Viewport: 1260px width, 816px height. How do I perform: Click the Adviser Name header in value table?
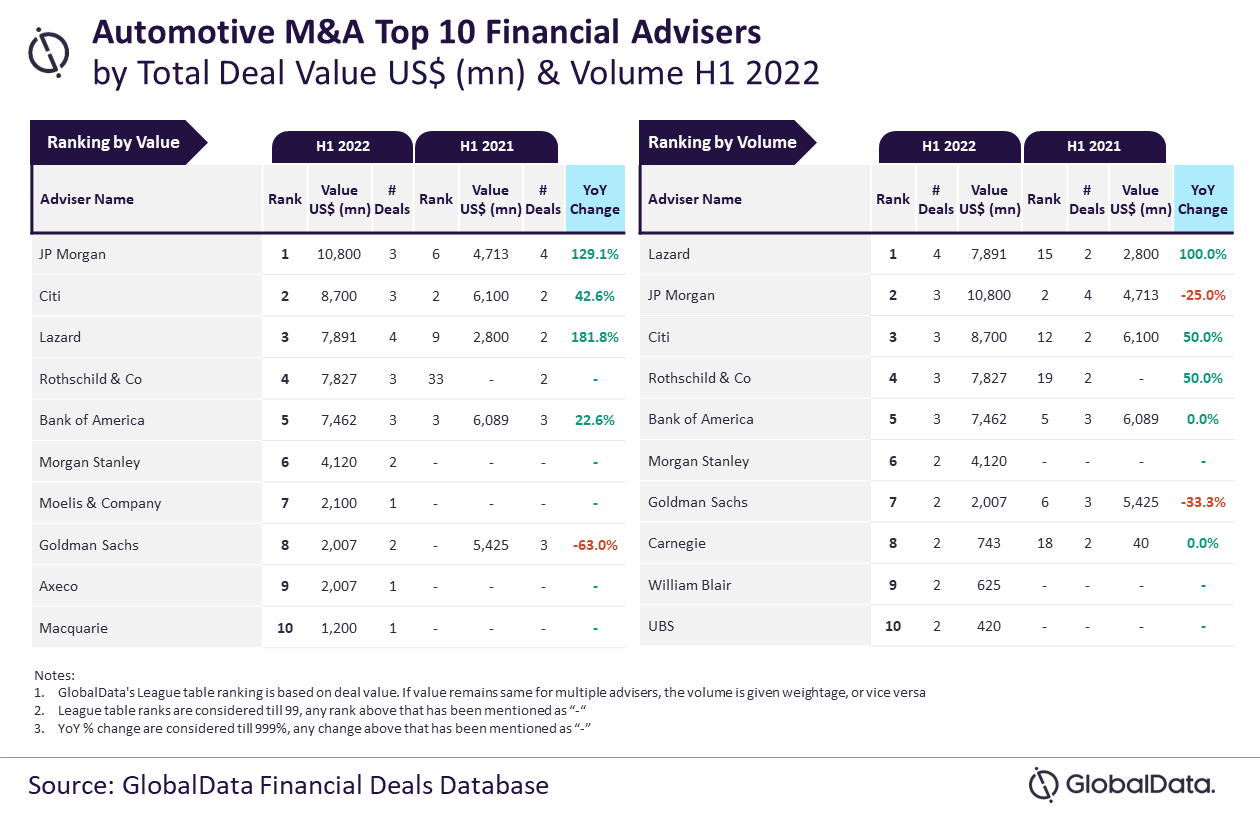[87, 199]
